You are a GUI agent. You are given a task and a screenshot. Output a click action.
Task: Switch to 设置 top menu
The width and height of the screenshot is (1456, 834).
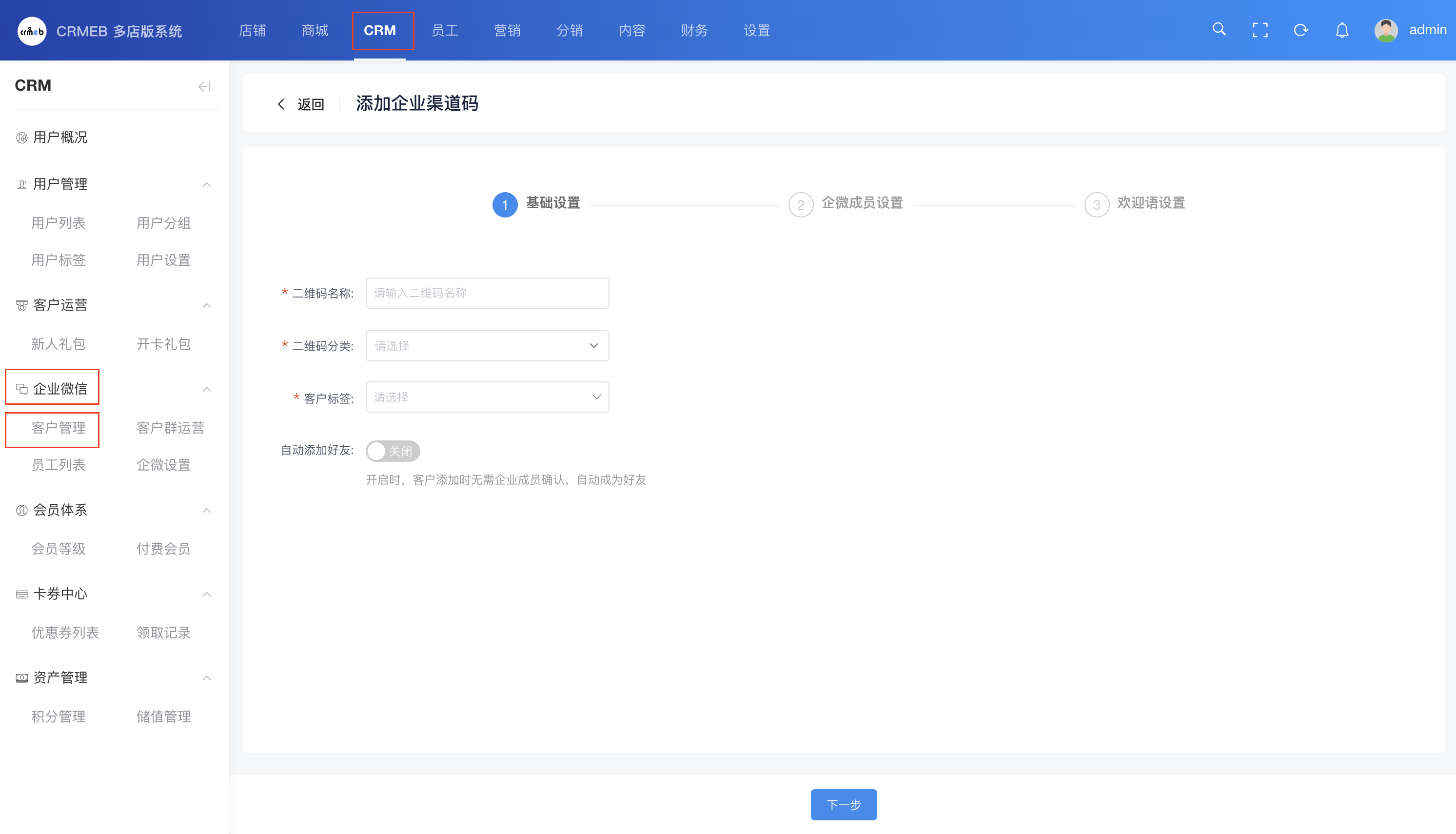click(x=757, y=30)
